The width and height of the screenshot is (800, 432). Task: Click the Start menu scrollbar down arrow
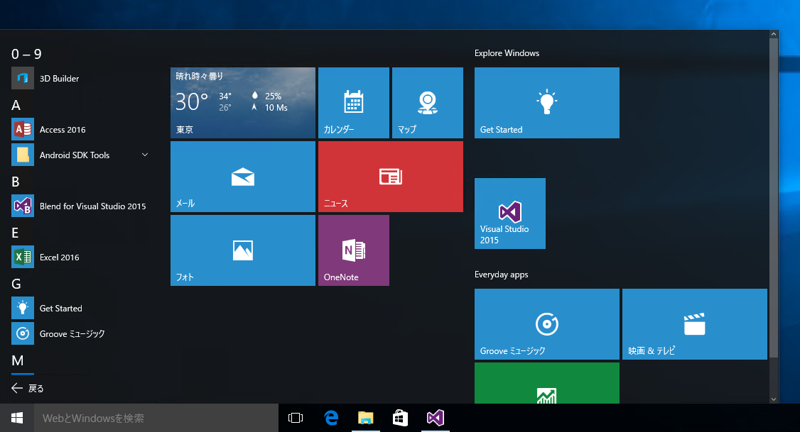click(x=773, y=399)
